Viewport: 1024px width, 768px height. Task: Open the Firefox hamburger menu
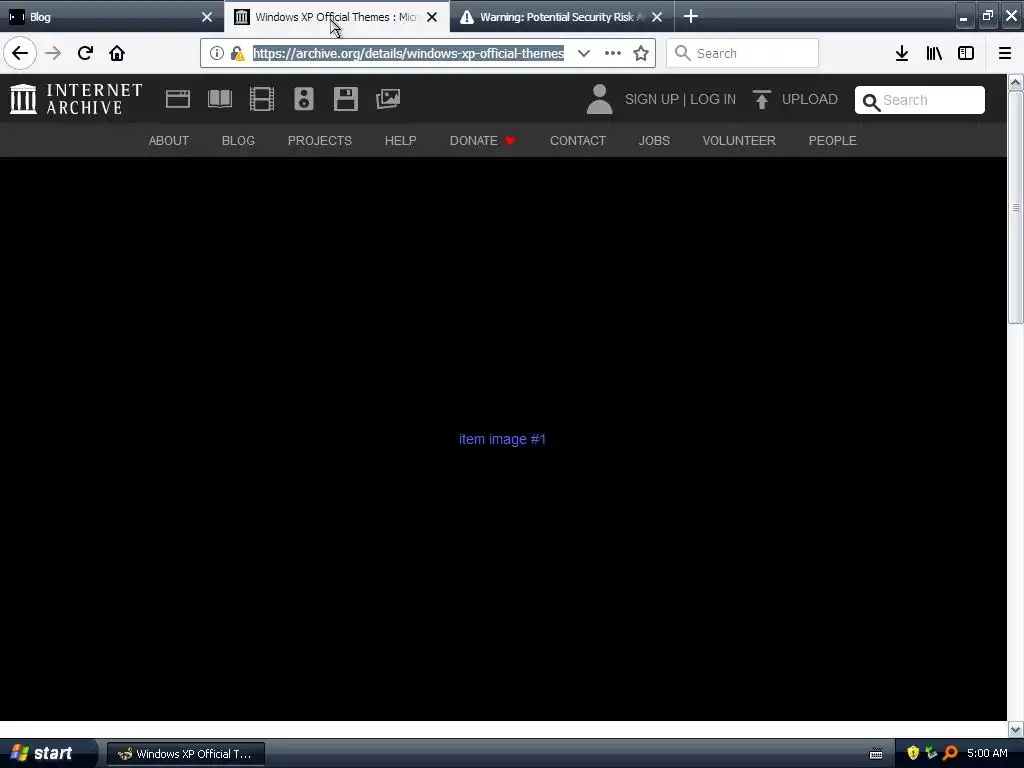click(1005, 53)
